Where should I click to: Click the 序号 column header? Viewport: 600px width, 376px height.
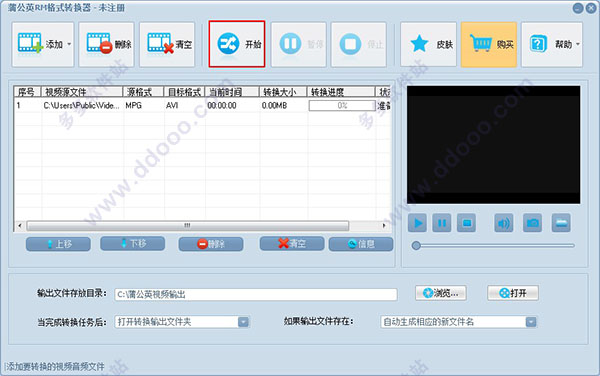[28, 92]
